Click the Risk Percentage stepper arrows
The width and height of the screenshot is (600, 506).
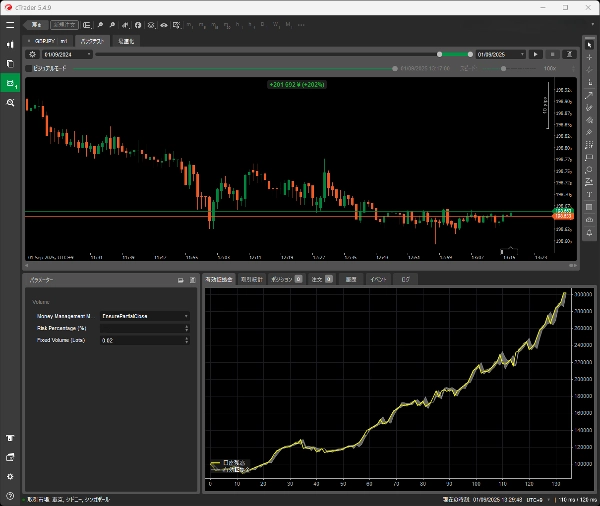click(x=187, y=328)
